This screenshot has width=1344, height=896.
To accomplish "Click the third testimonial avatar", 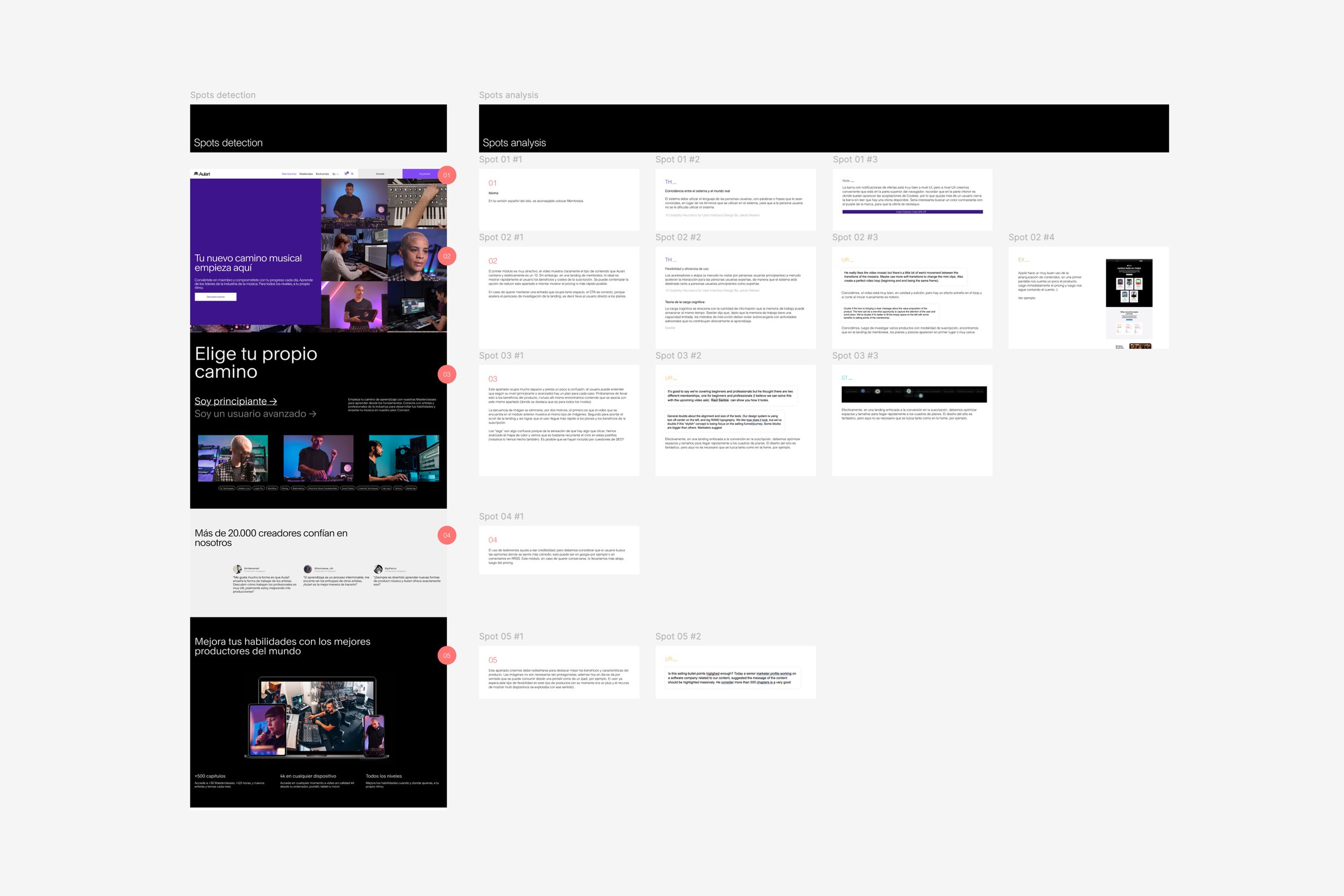I will coord(378,569).
